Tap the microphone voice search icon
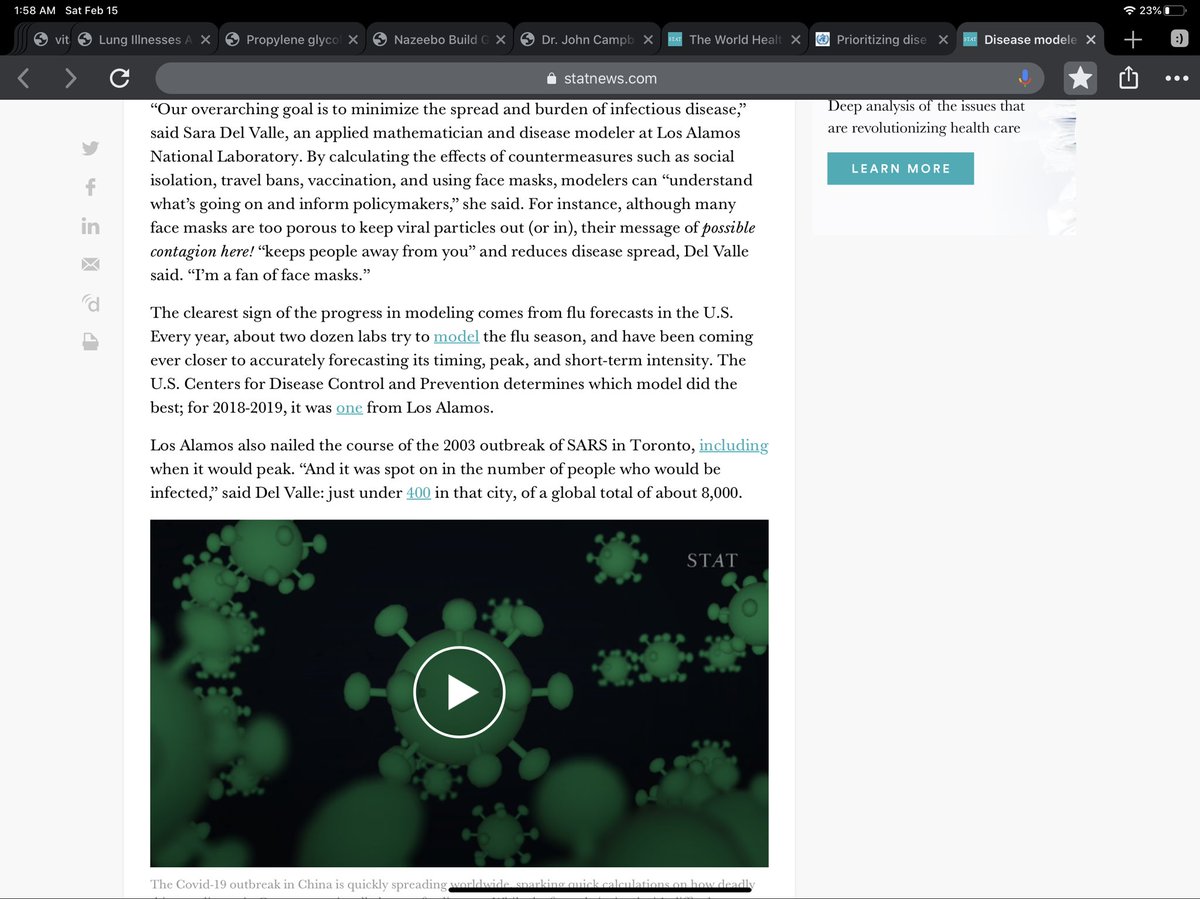The width and height of the screenshot is (1200, 899). point(1024,78)
